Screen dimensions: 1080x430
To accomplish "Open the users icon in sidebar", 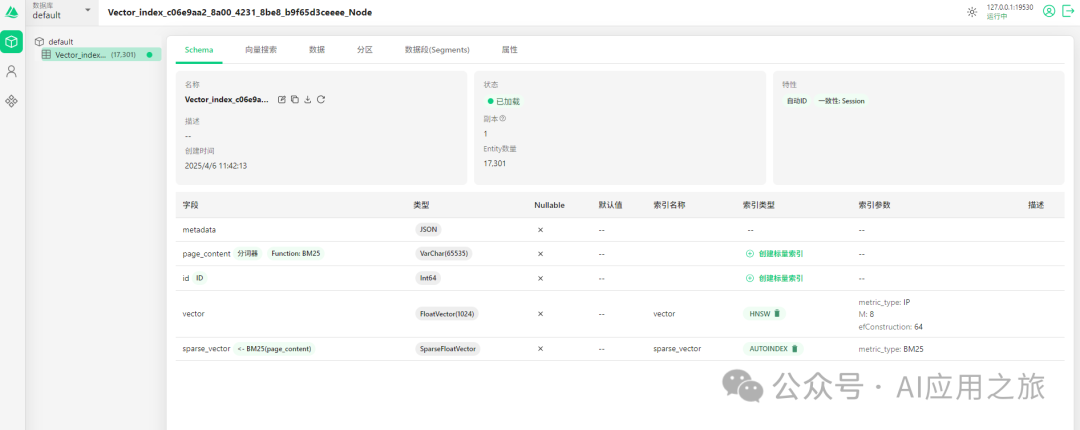I will (x=12, y=71).
